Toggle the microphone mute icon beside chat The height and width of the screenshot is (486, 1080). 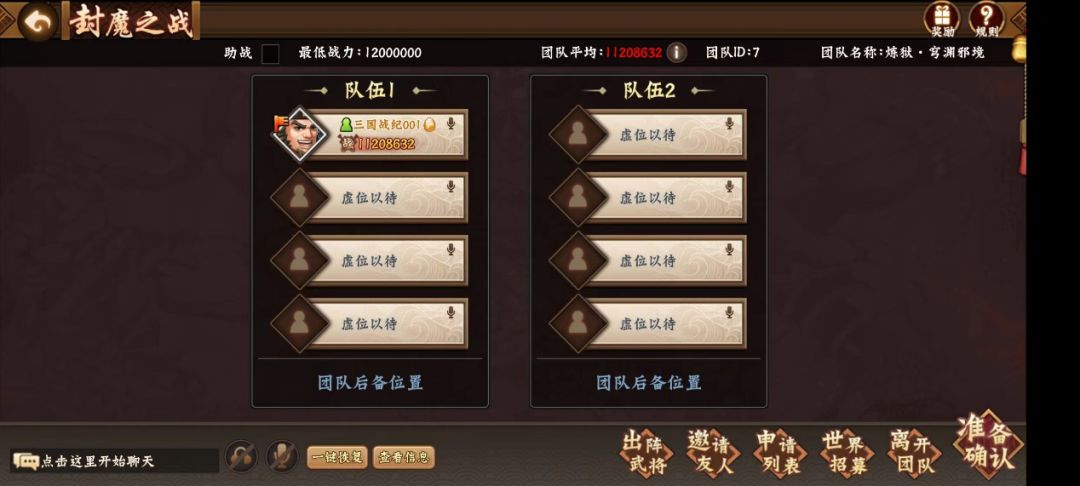click(282, 456)
